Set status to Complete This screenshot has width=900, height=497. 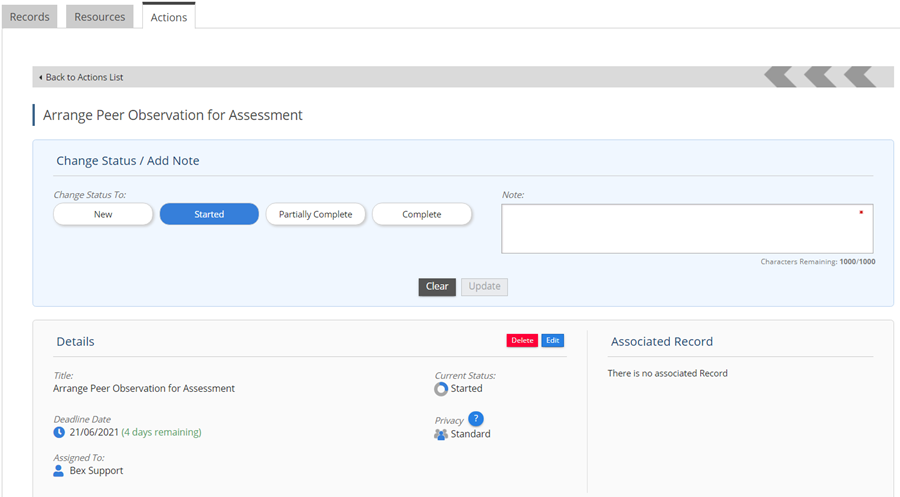click(x=422, y=214)
